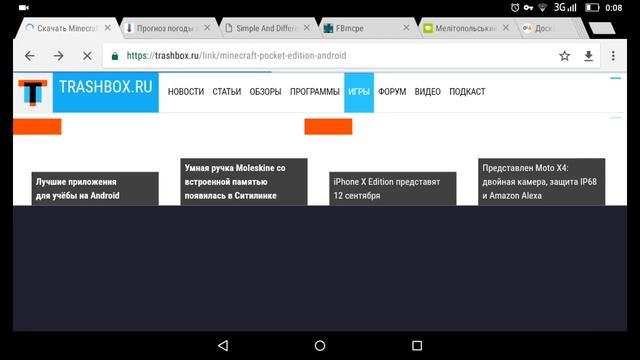Tap the screen recording camera icon

[x=24, y=7]
